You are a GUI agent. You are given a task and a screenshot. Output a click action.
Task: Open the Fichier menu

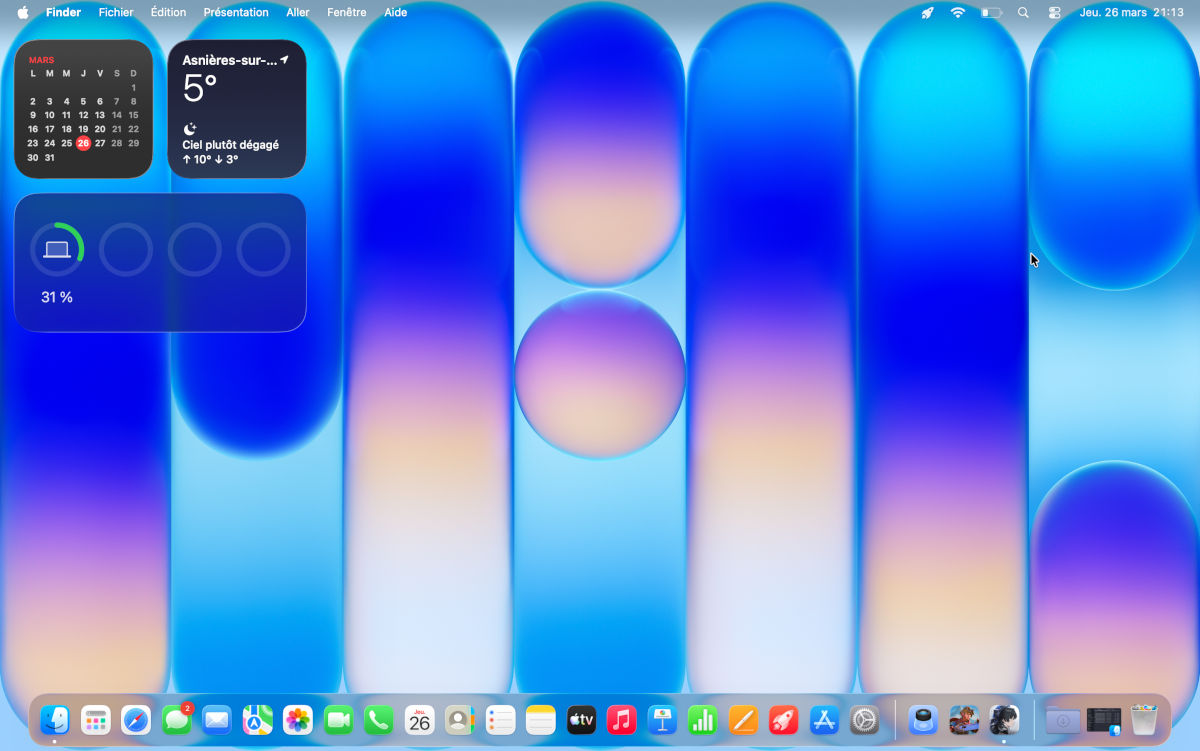115,12
